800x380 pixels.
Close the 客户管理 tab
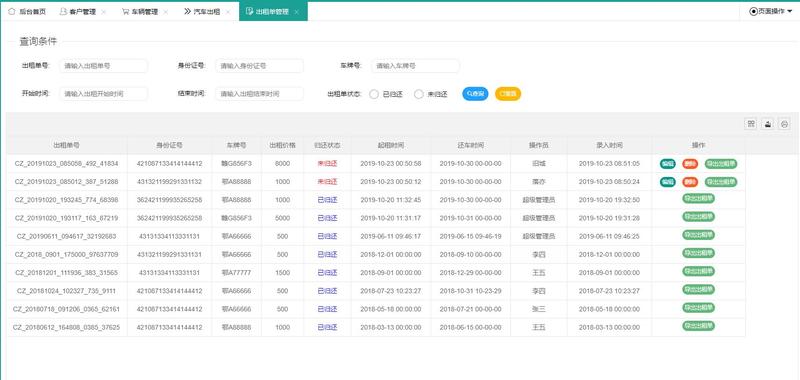(x=104, y=12)
